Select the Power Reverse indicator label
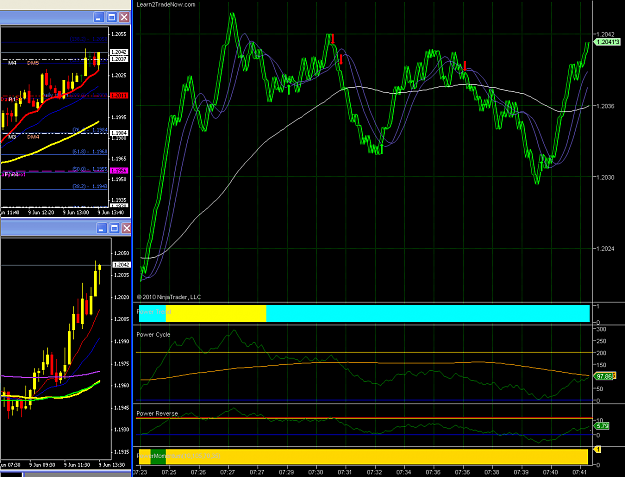 point(157,414)
